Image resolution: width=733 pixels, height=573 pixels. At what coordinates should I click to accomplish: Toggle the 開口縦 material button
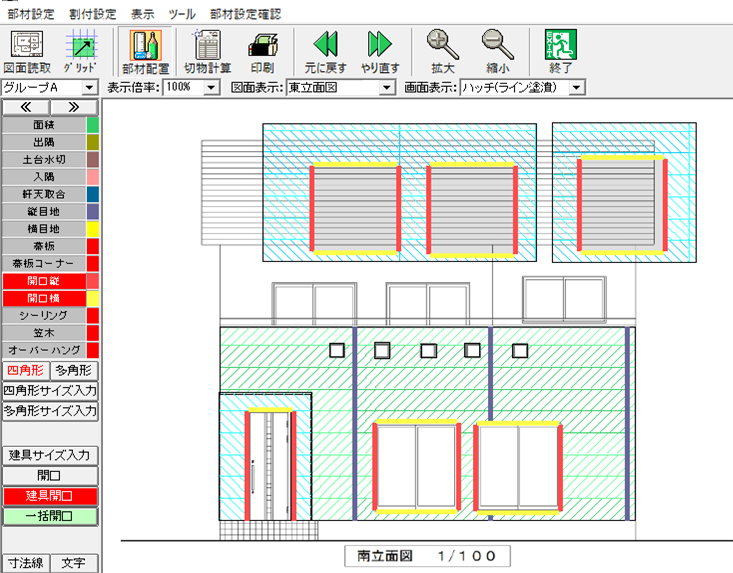tap(44, 281)
